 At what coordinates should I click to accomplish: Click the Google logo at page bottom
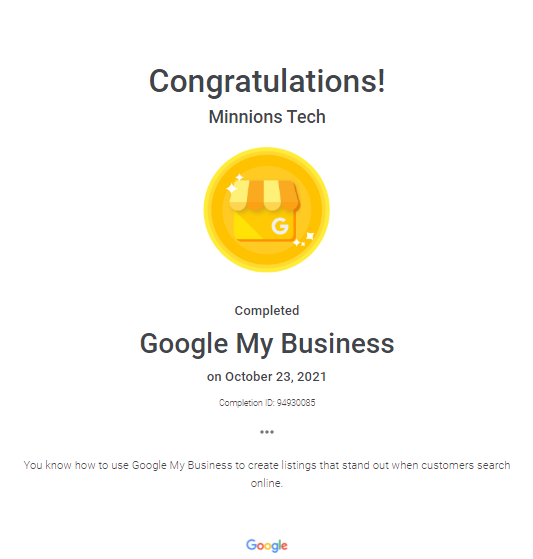[267, 545]
